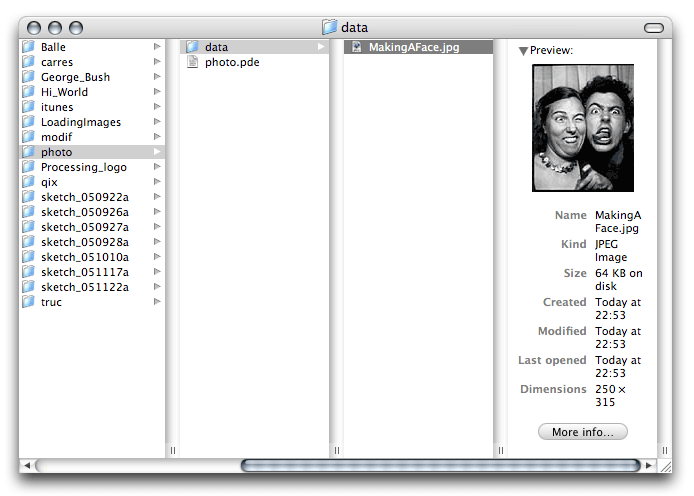Click the data folder icon in title bar
This screenshot has width=694, height=496.
coord(330,27)
